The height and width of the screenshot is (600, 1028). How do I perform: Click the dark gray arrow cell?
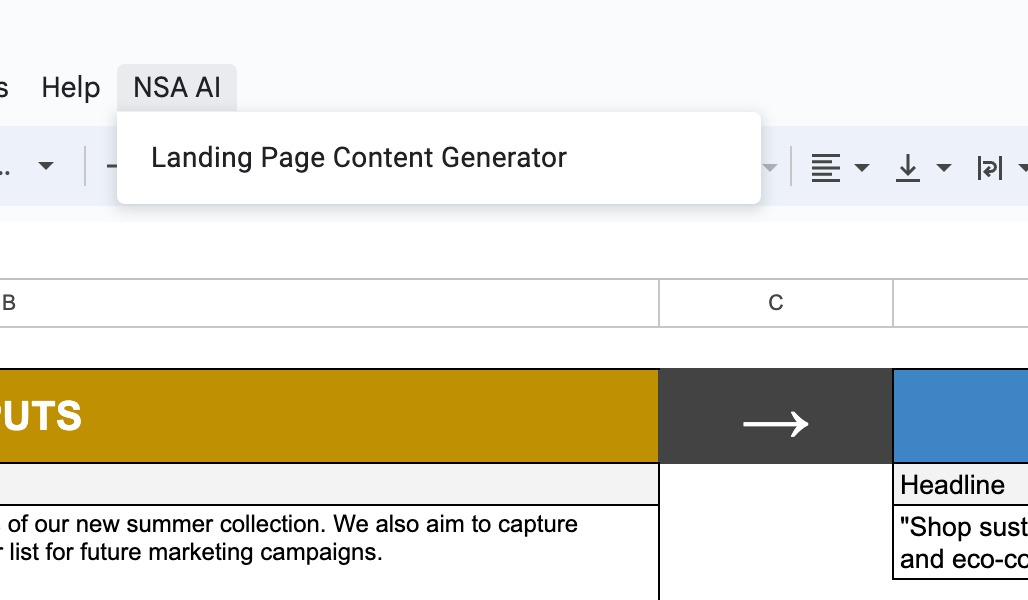(x=776, y=416)
